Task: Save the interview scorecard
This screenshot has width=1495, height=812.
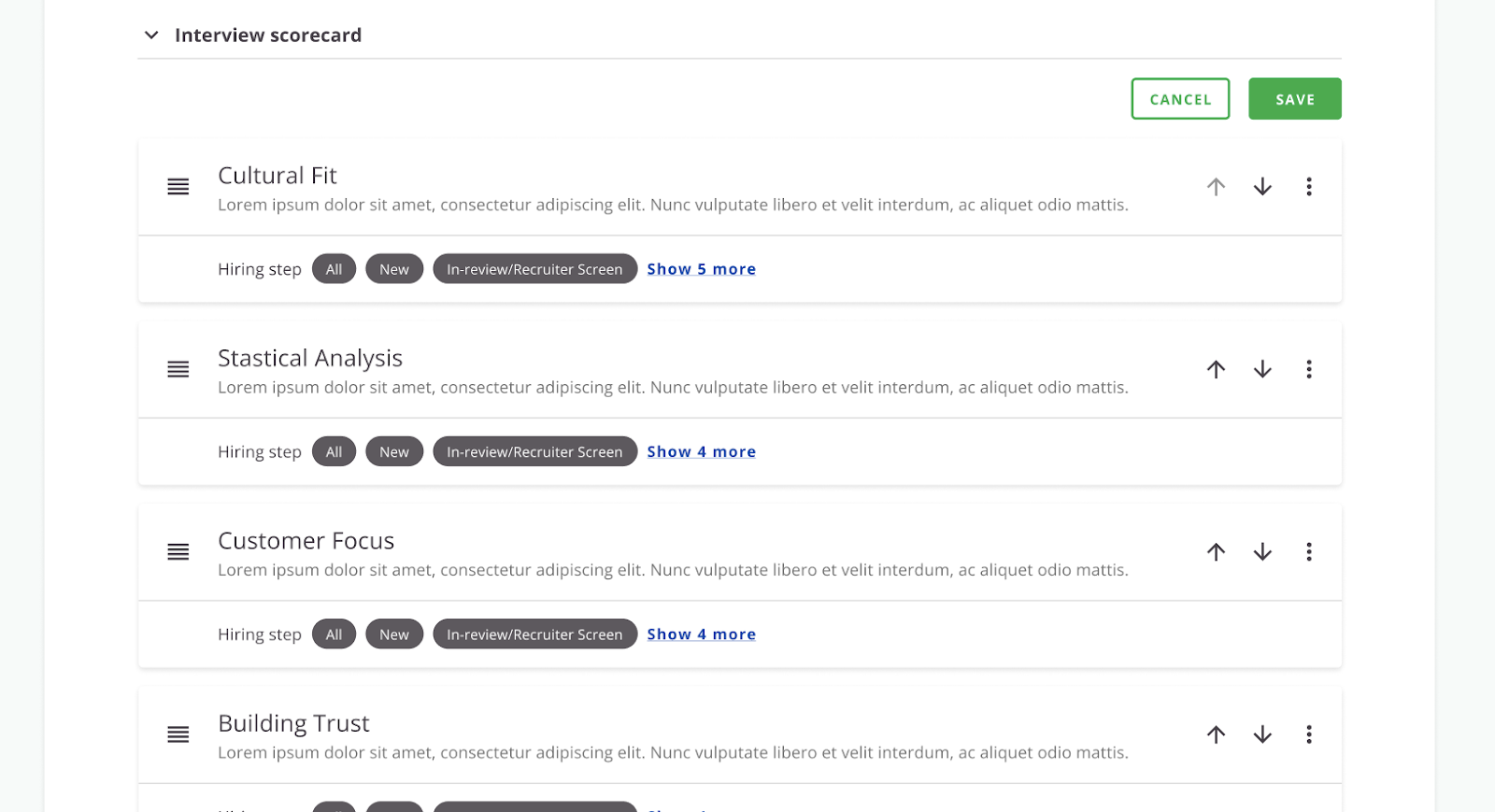Action: click(x=1294, y=99)
